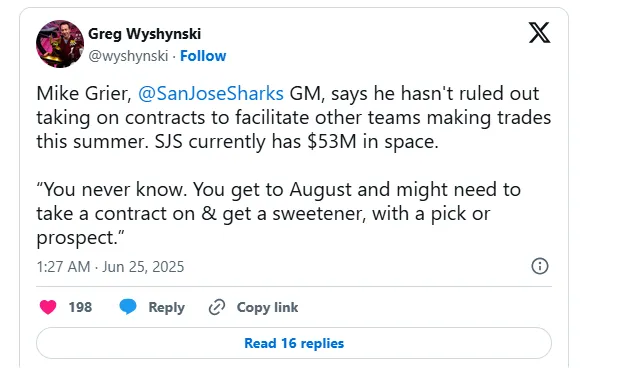
Task: Open the X logo link
Action: pyautogui.click(x=539, y=33)
